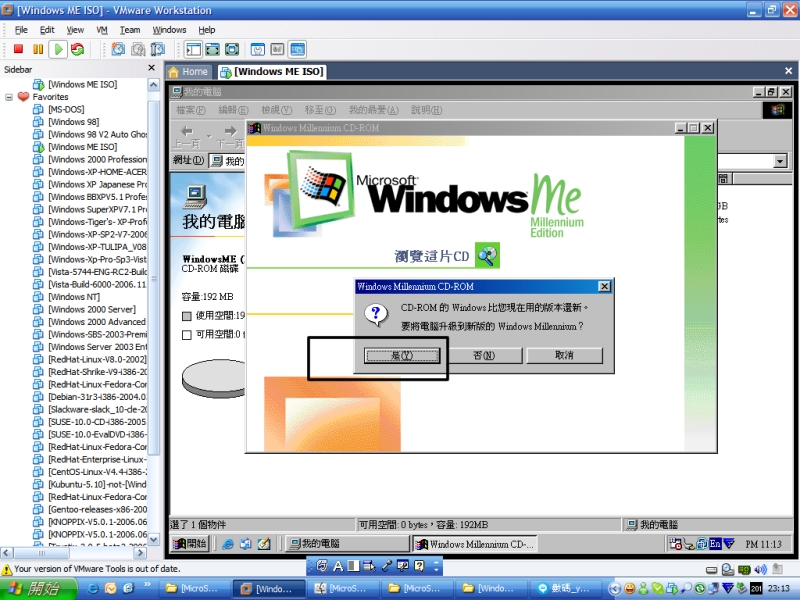Click the guest 開始 start button
Screen dimensions: 800x600
coord(190,544)
